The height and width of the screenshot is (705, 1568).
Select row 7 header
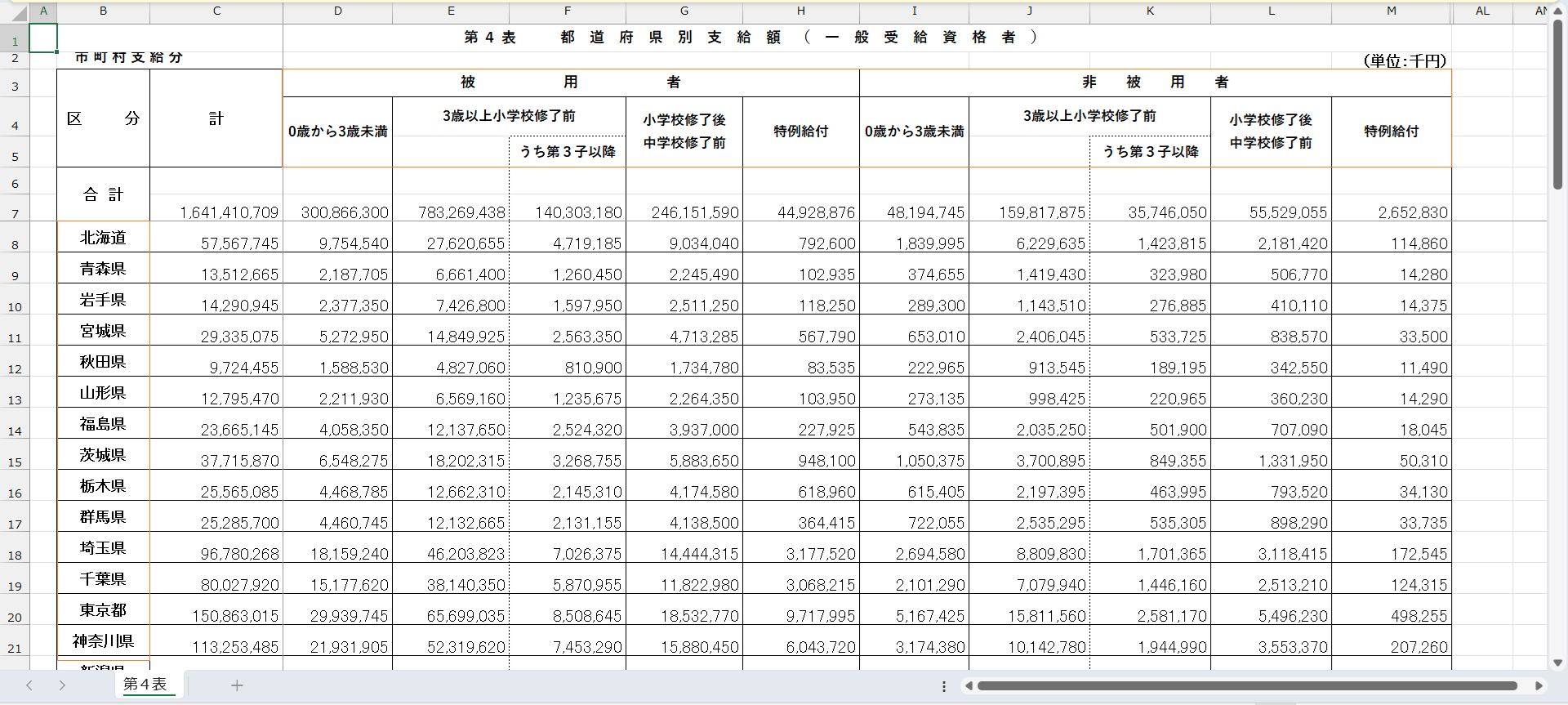pyautogui.click(x=15, y=213)
